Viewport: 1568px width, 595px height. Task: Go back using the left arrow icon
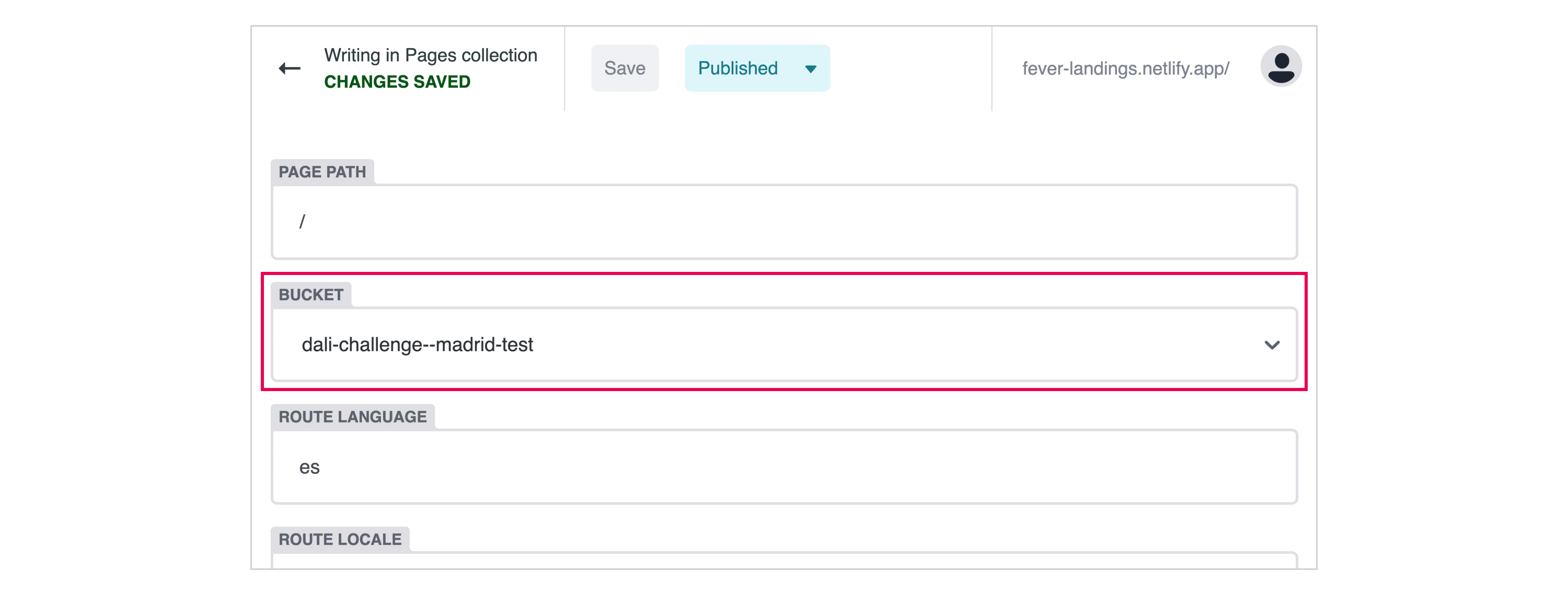290,68
